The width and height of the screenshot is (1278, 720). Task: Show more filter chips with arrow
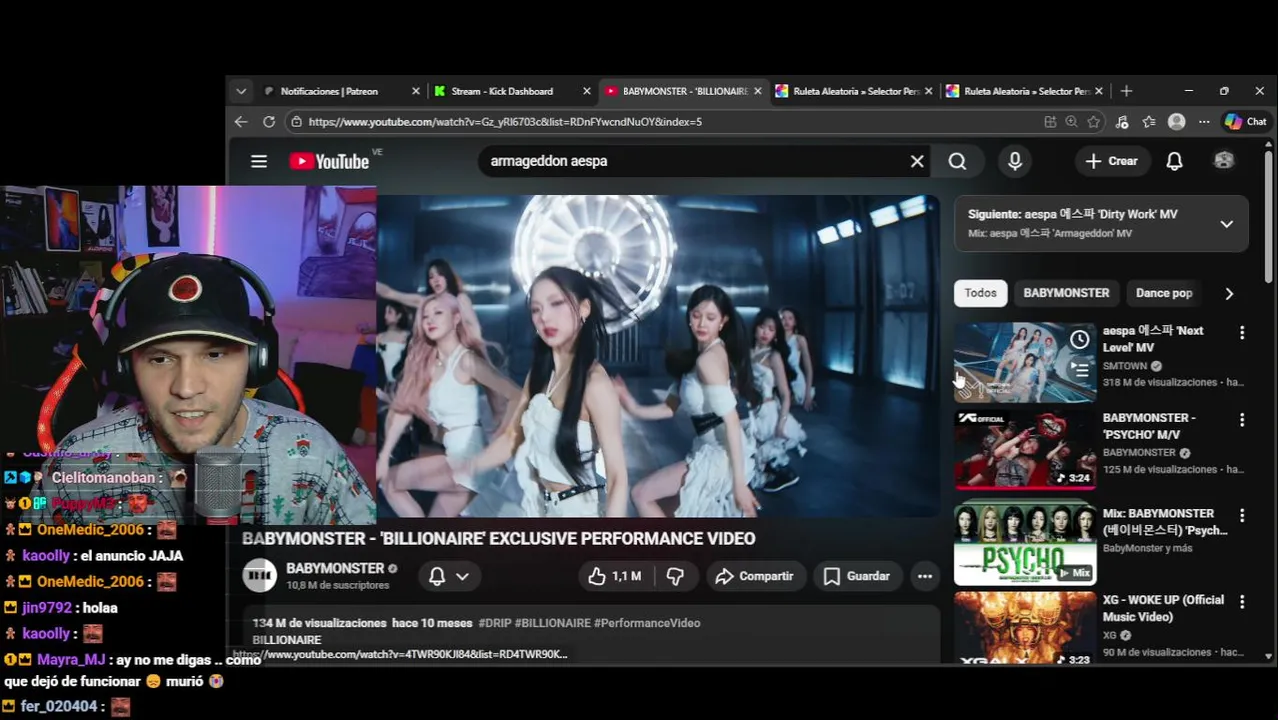click(1229, 294)
